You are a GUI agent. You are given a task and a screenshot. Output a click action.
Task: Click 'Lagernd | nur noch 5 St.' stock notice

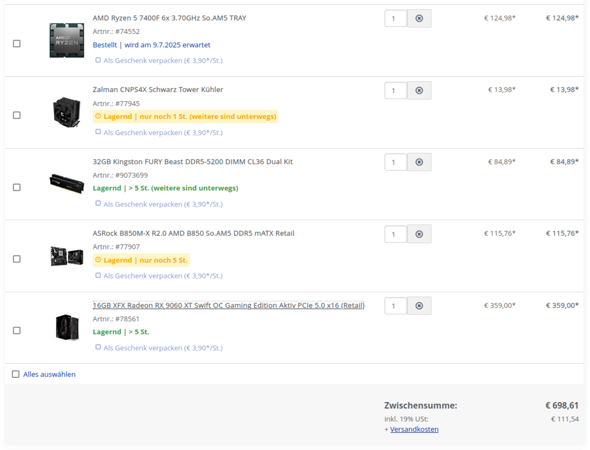[141, 260]
